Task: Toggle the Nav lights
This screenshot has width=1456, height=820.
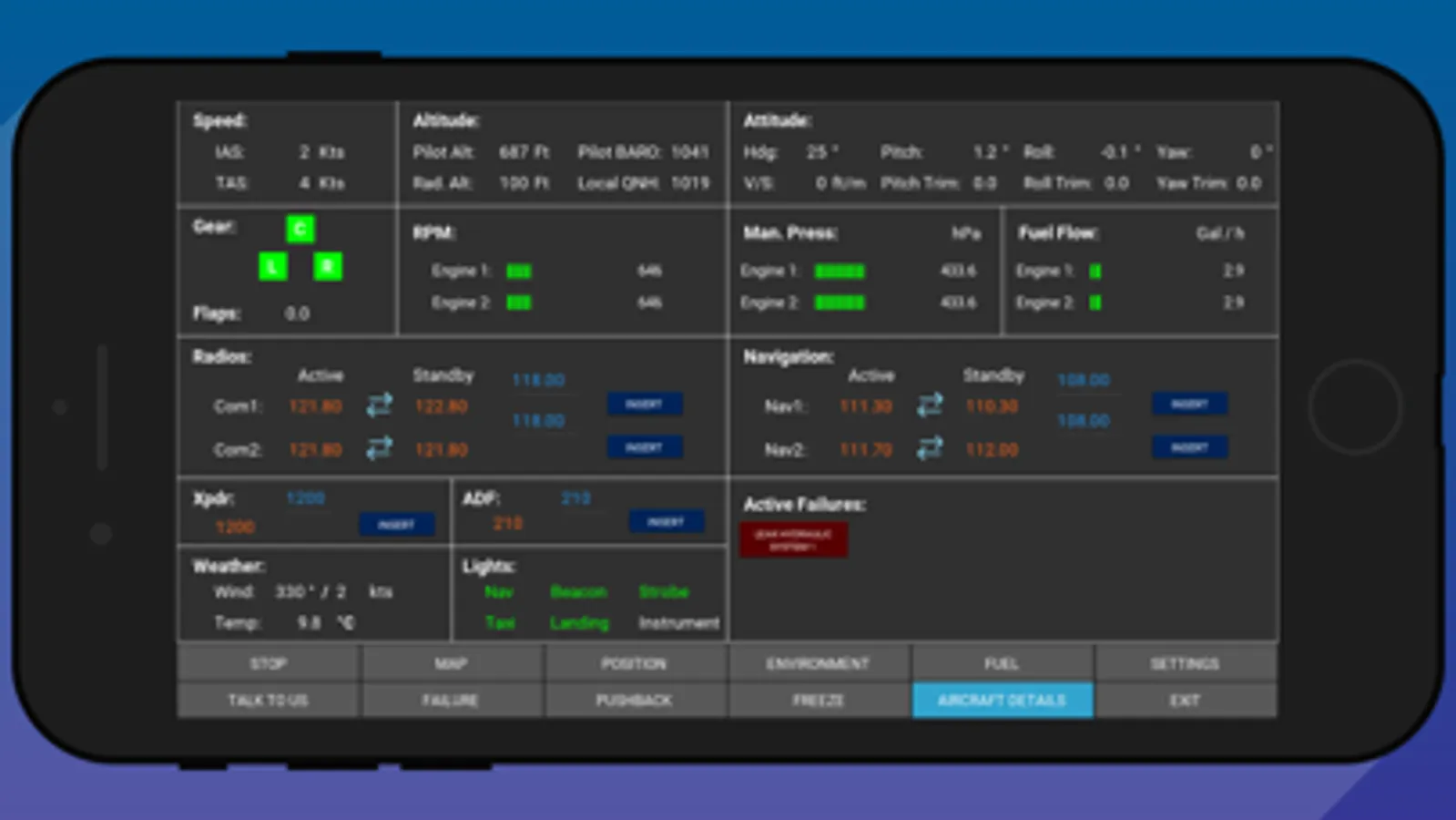Action: coord(499,592)
